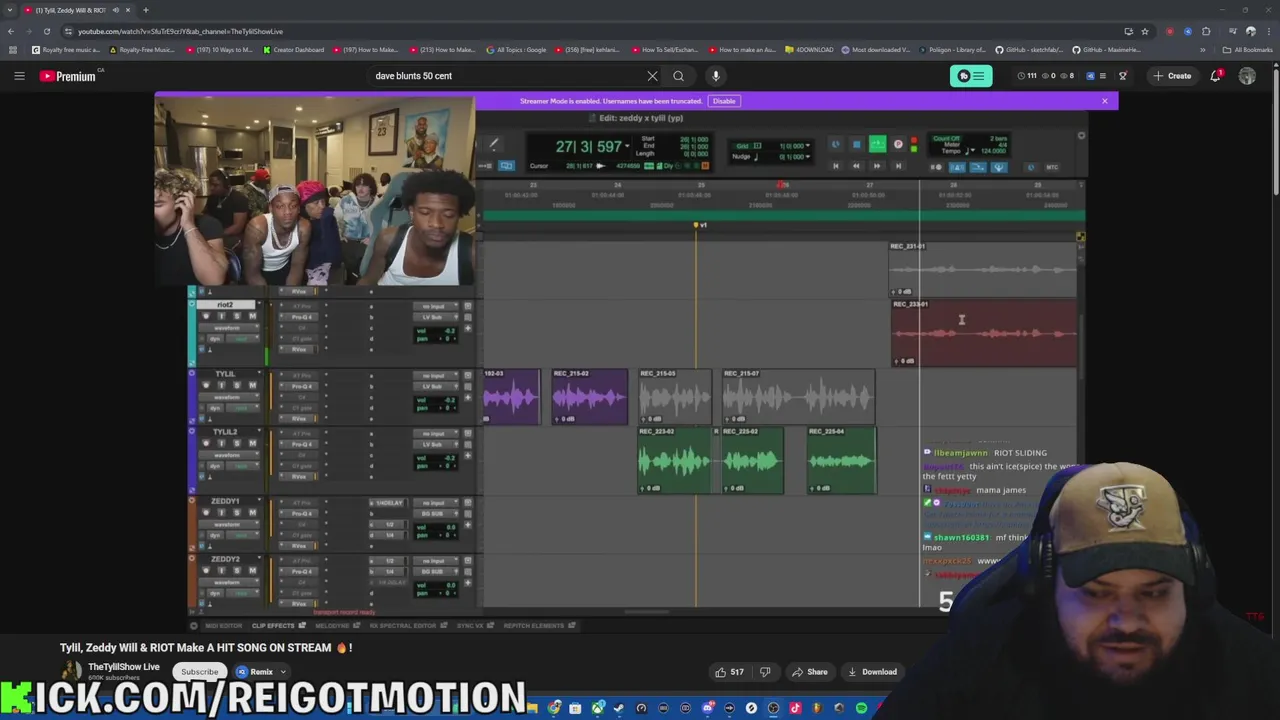The image size is (1280, 720).
Task: Switch to the MELODYNE tab
Action: (337, 626)
